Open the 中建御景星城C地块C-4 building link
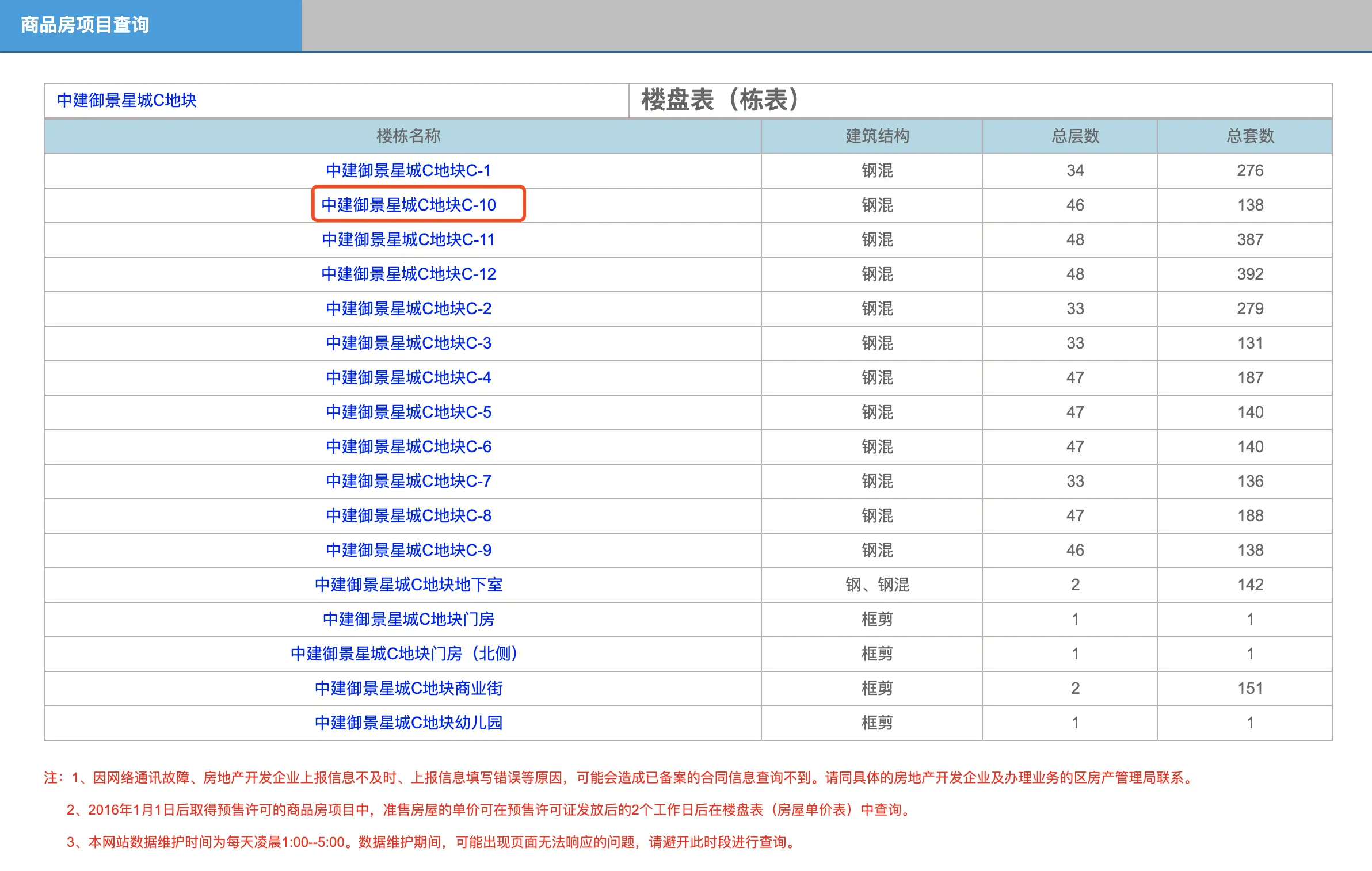Image resolution: width=1372 pixels, height=871 pixels. click(408, 377)
